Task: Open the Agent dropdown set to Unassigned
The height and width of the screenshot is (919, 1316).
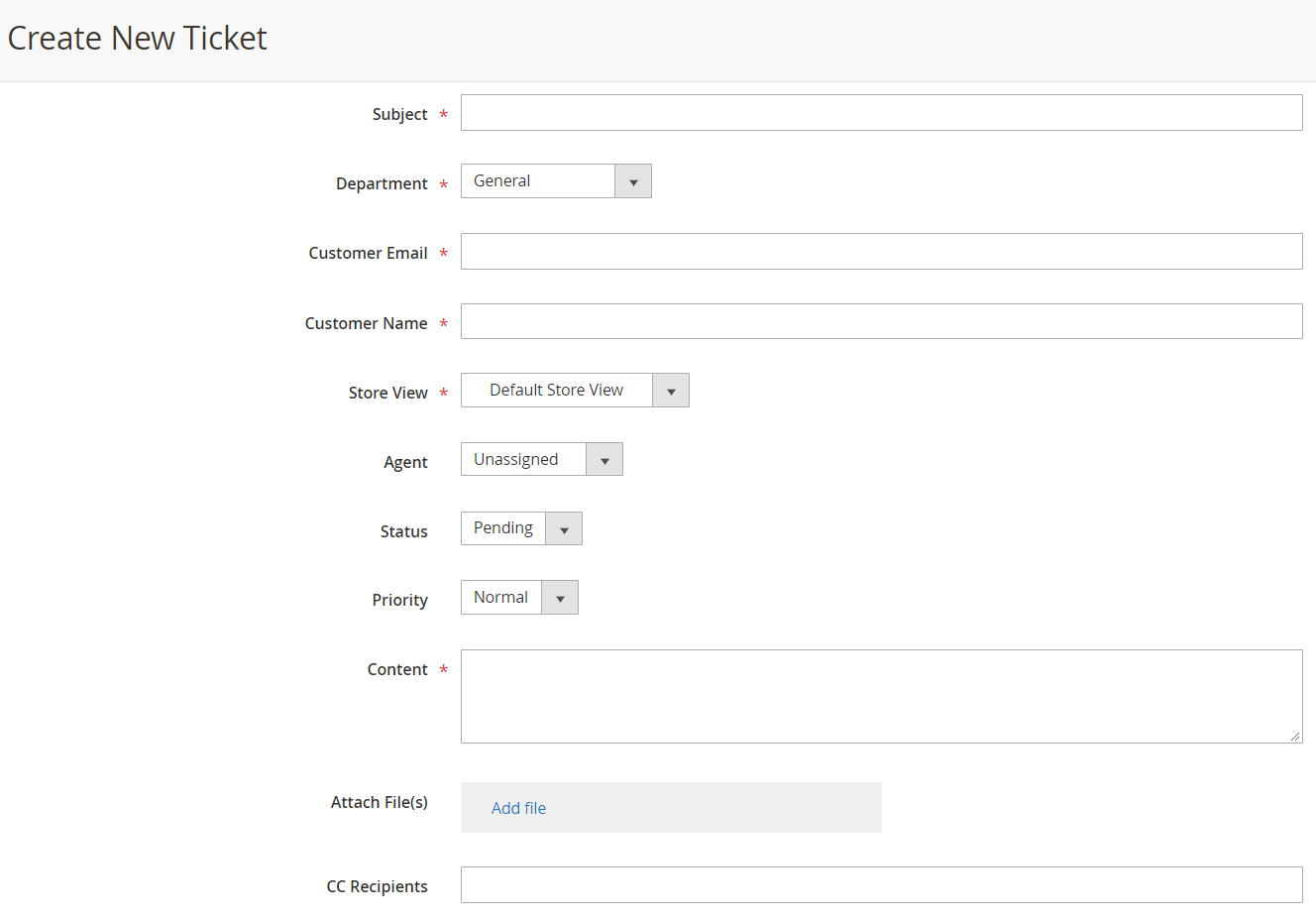Action: point(541,460)
